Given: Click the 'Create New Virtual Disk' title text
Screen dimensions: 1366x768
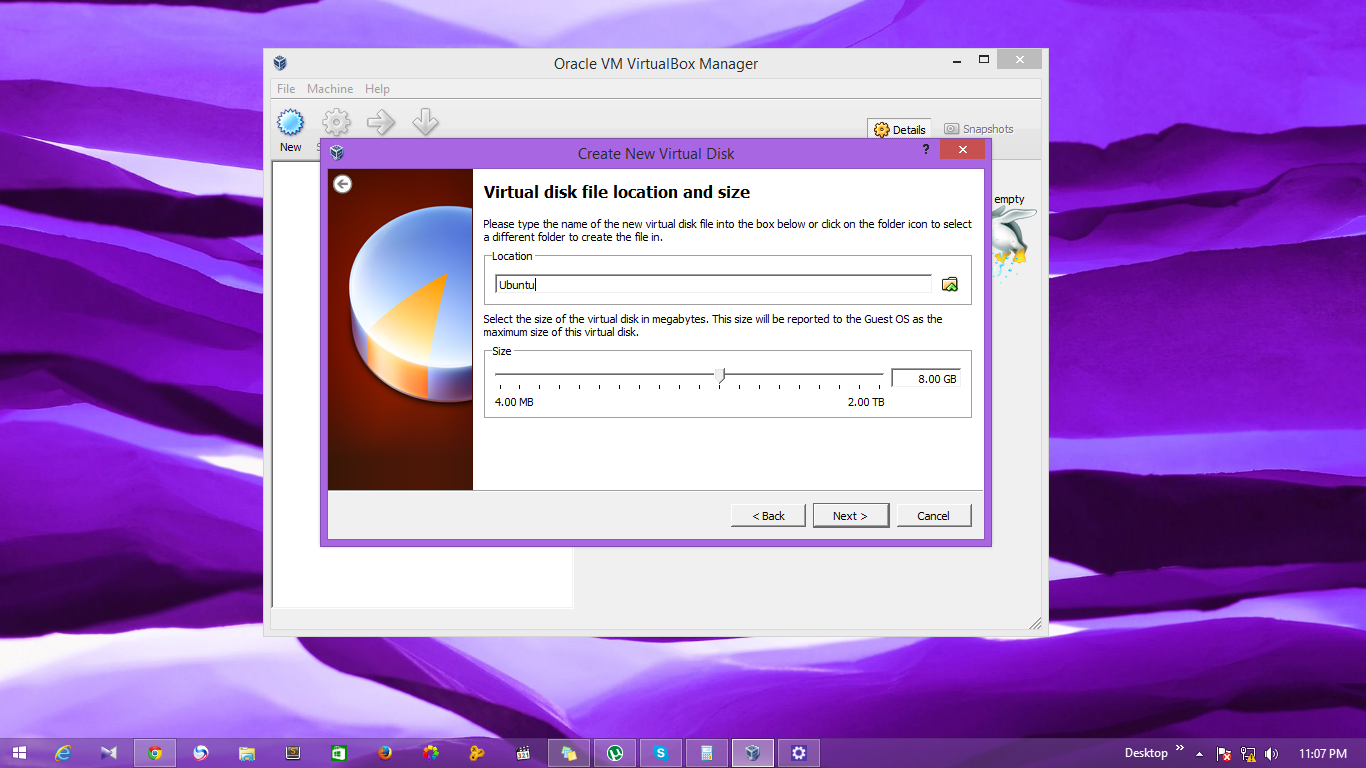Looking at the screenshot, I should point(656,154).
